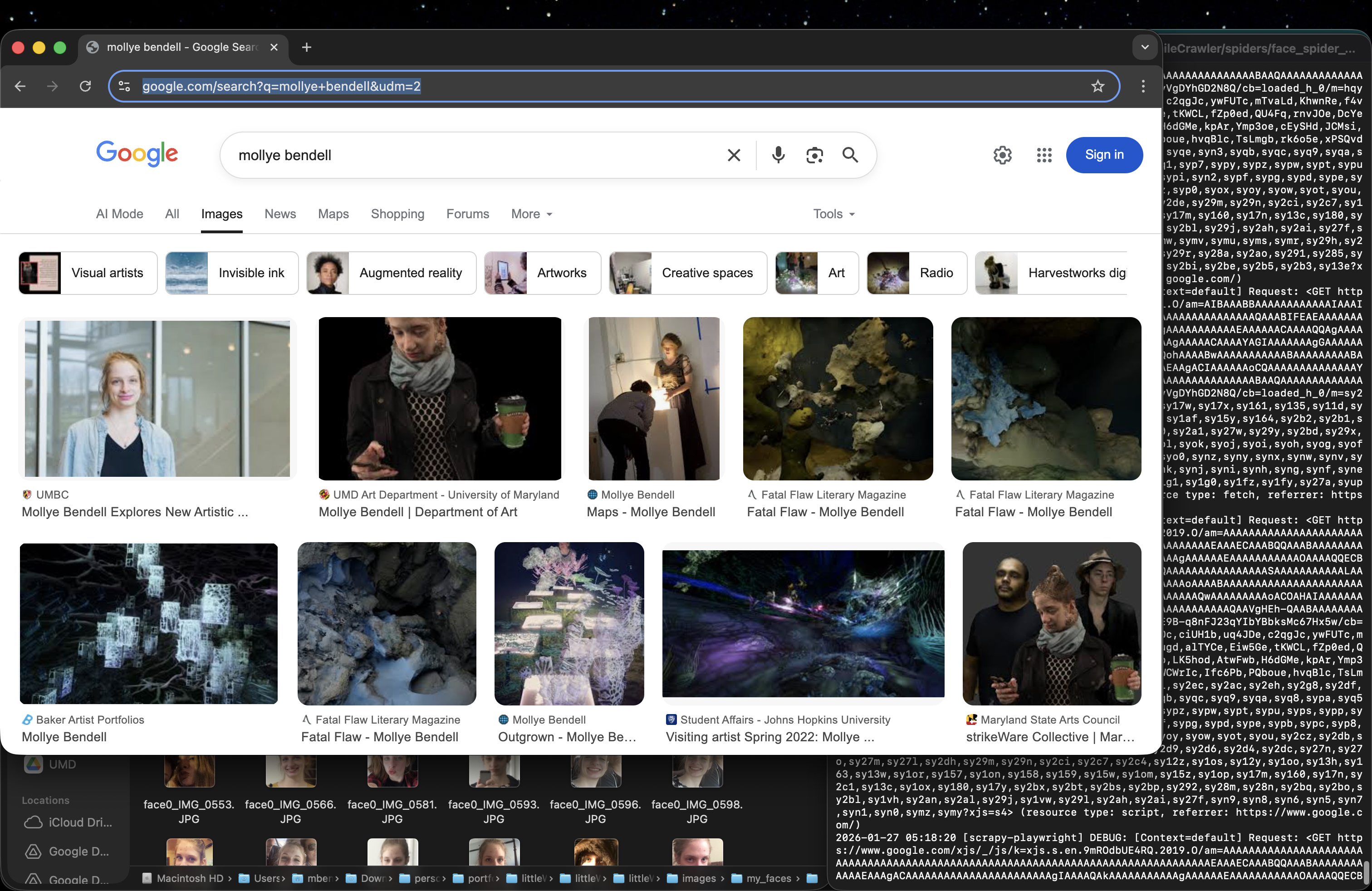Click the magnifying glass search icon
The height and width of the screenshot is (891, 1372).
pyautogui.click(x=850, y=154)
